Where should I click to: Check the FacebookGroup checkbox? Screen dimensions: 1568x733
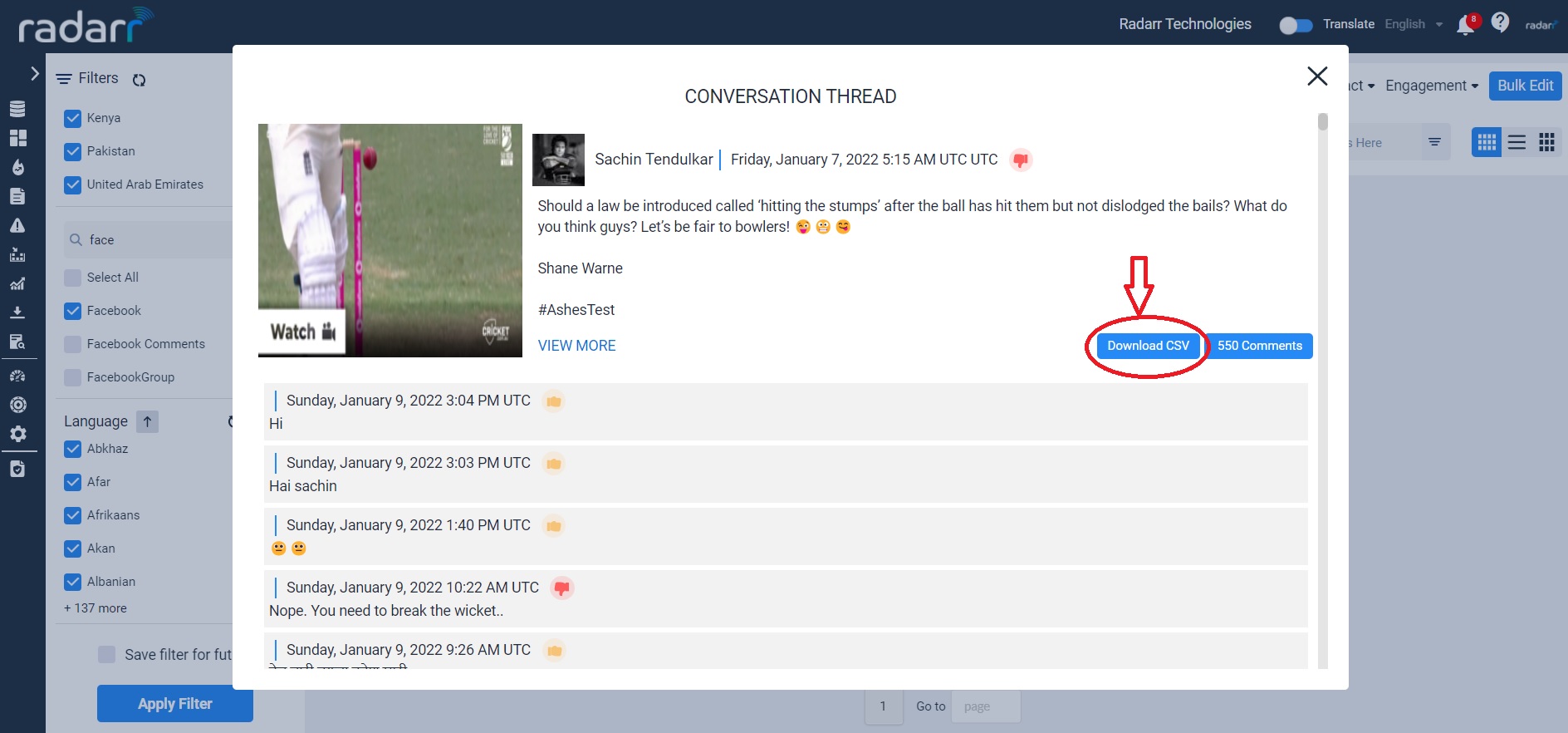73,377
